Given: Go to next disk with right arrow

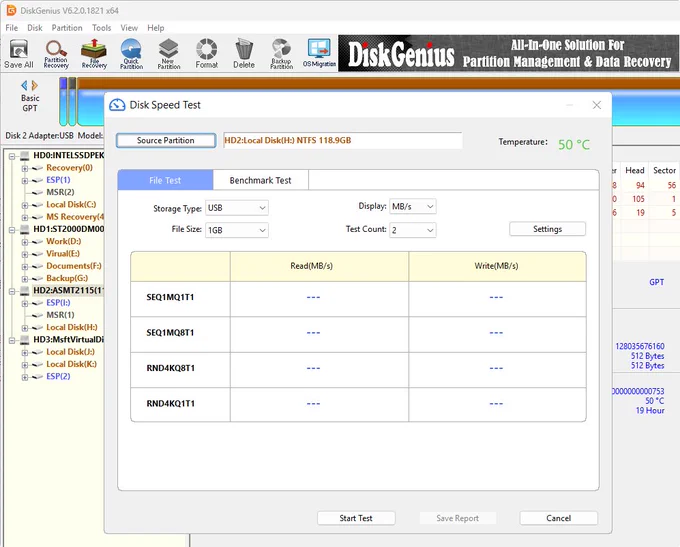Looking at the screenshot, I should [x=35, y=85].
